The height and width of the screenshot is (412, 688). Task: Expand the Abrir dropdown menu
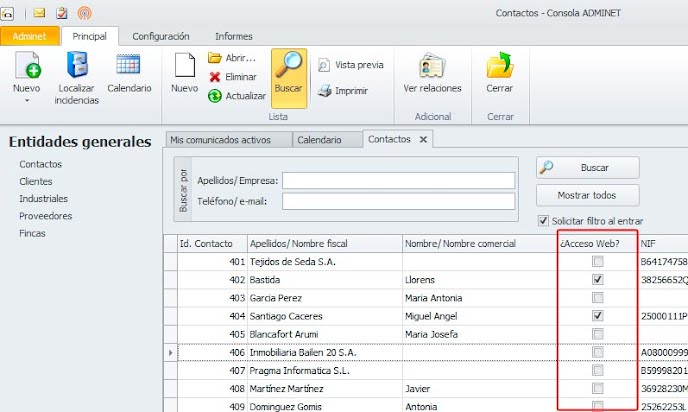[x=233, y=58]
